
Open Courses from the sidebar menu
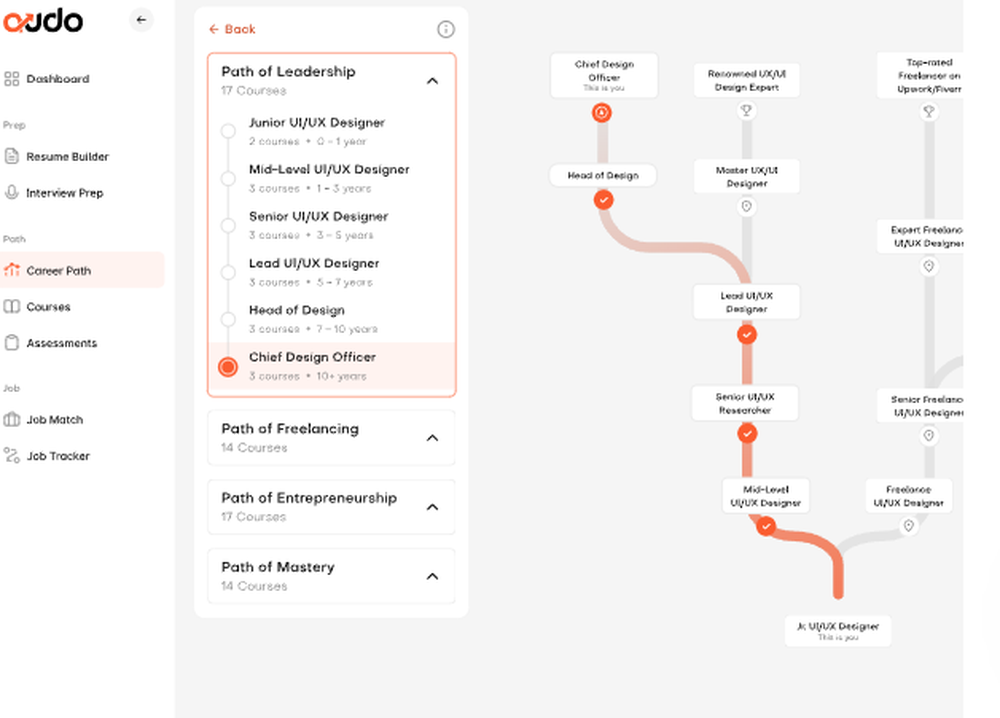point(48,307)
